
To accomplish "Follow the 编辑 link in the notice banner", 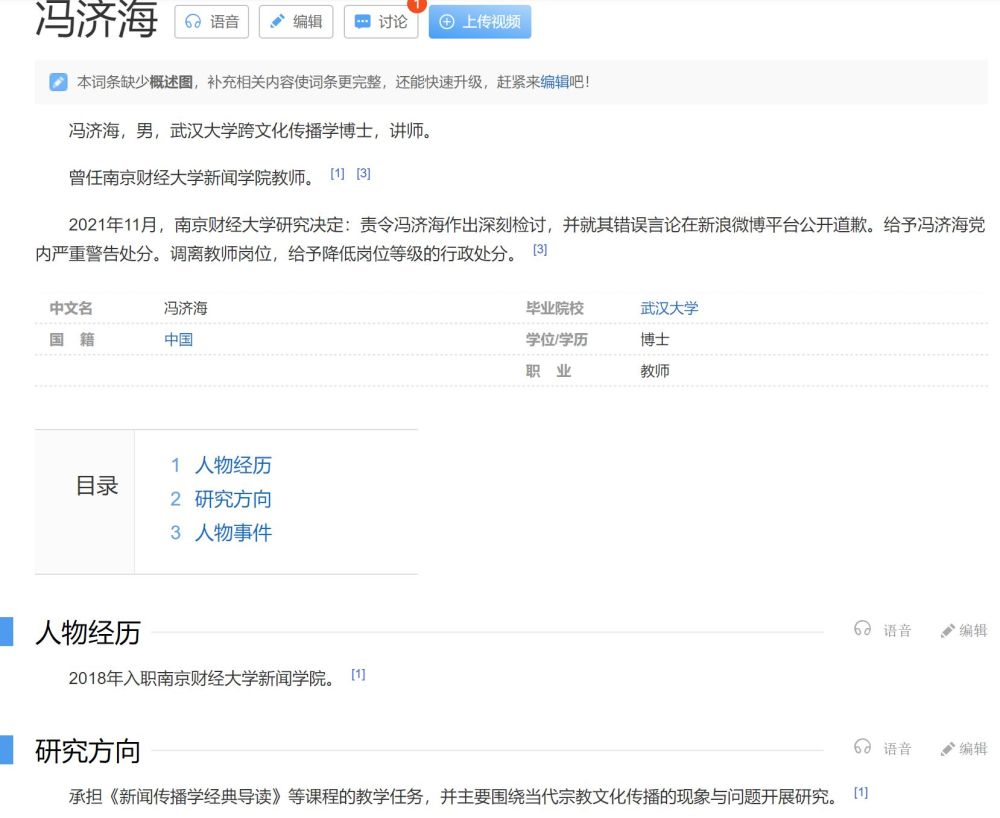I will 554,82.
